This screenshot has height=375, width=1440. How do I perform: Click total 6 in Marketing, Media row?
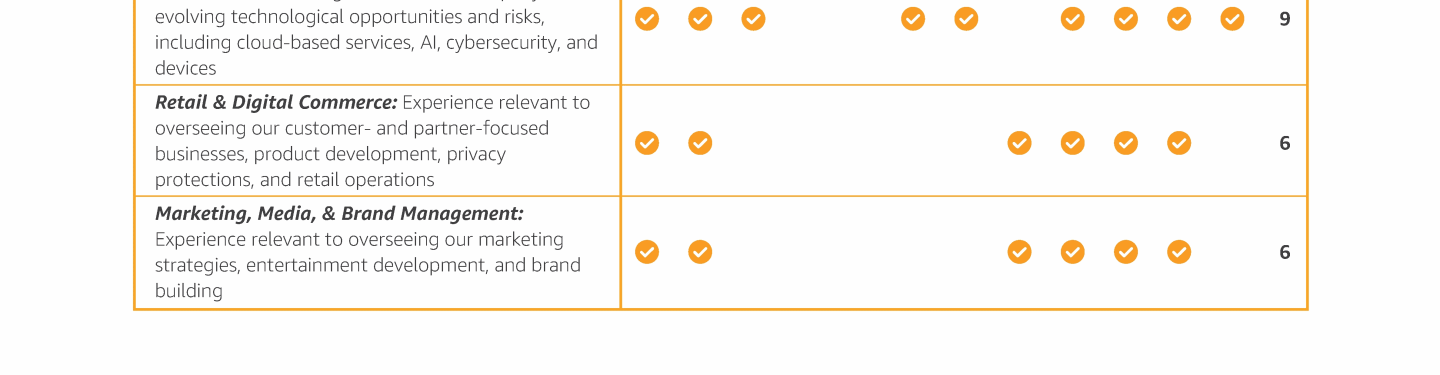[1285, 252]
